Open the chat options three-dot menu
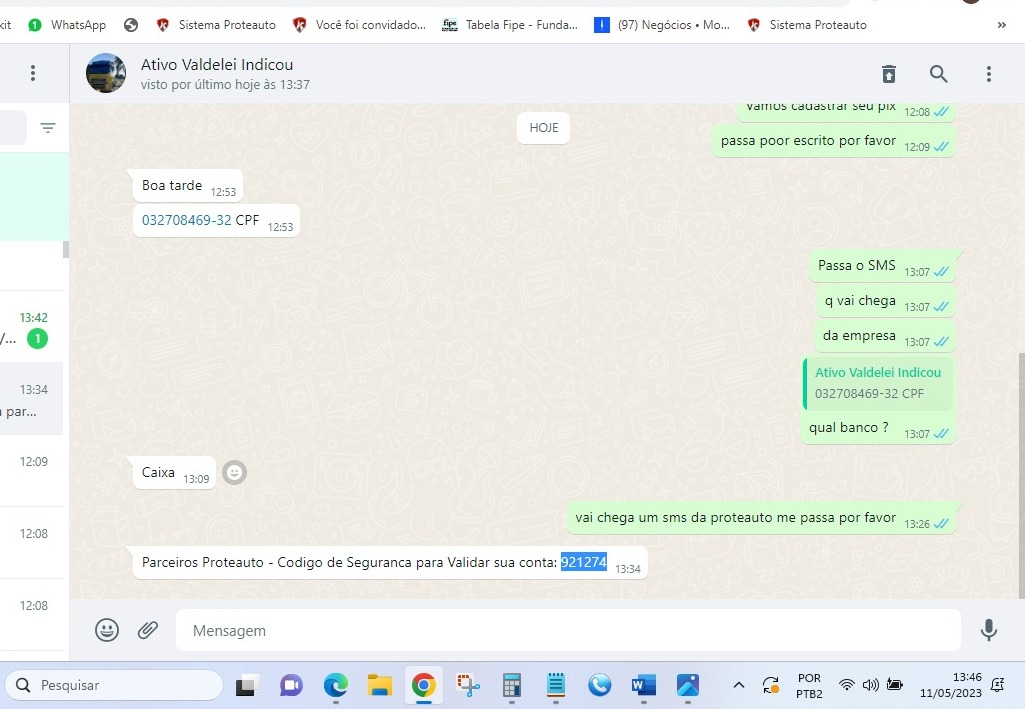This screenshot has height=709, width=1025. [988, 74]
